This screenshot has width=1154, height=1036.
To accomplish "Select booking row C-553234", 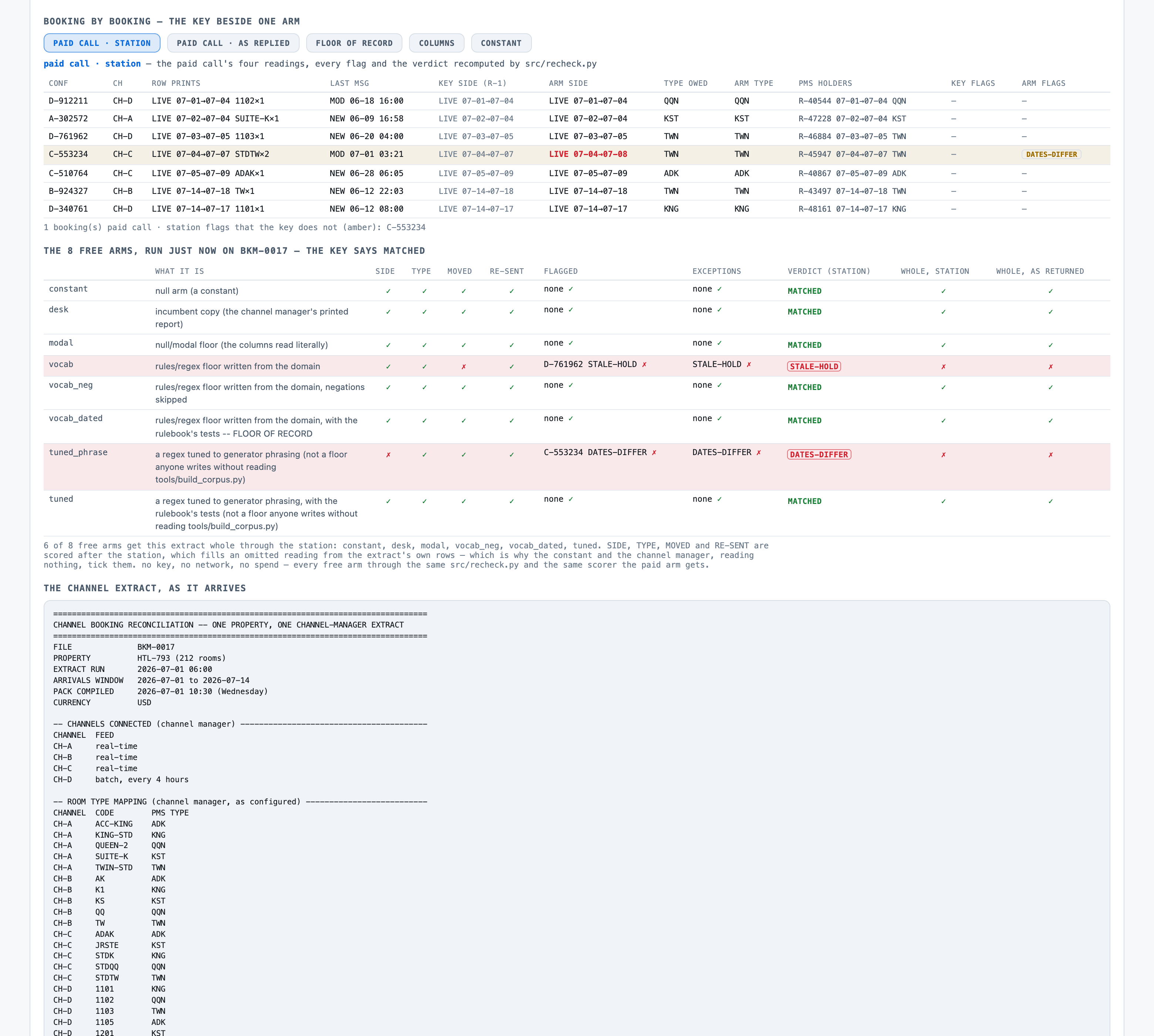I will click(576, 154).
